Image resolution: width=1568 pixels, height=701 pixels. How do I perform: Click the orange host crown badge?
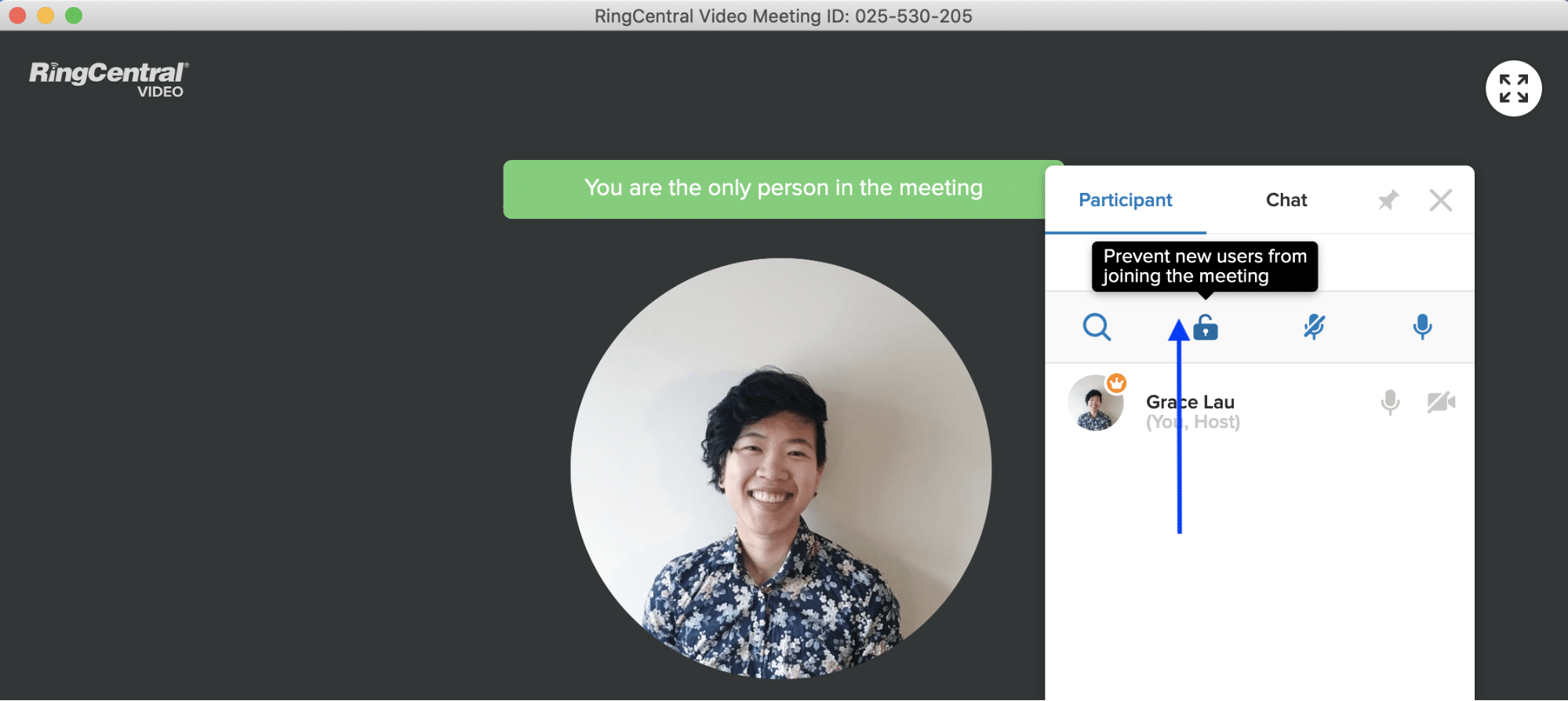tap(1117, 383)
